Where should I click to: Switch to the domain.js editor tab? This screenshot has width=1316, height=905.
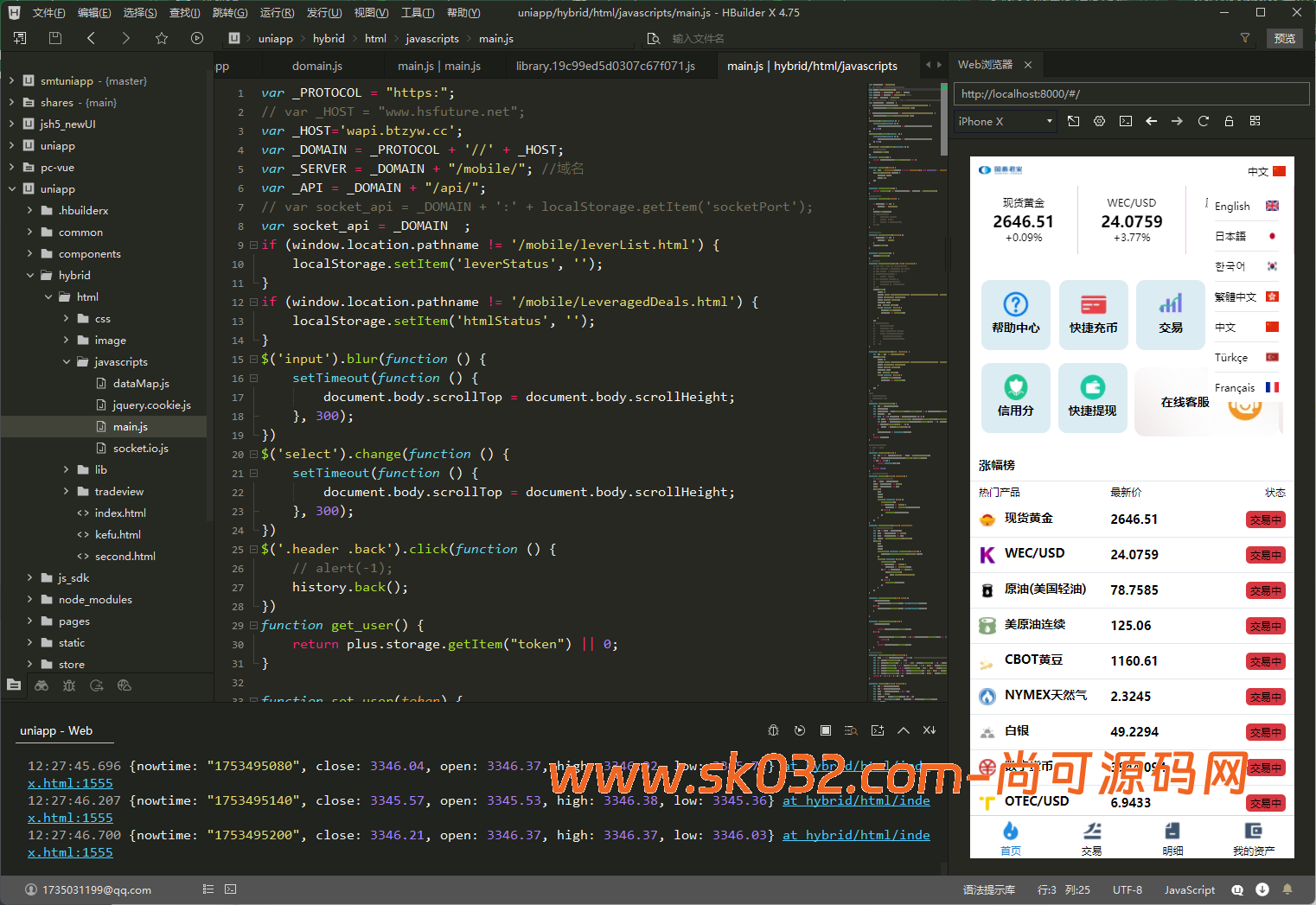[316, 66]
